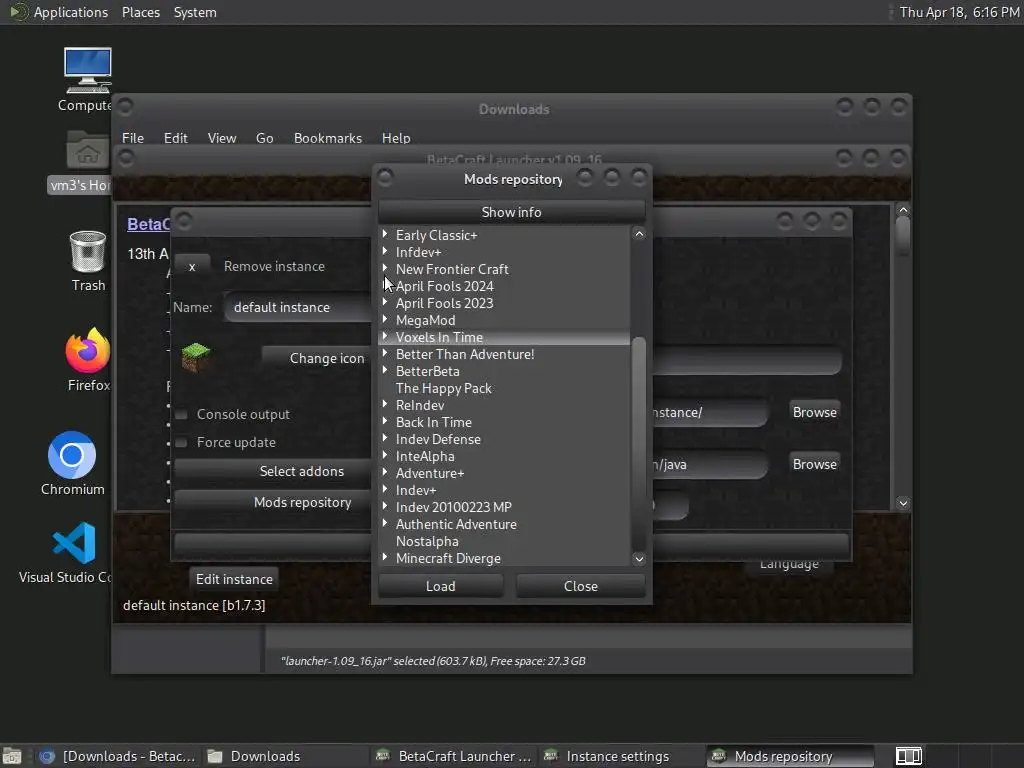Click the launcher changelog scroll down arrow

[903, 503]
